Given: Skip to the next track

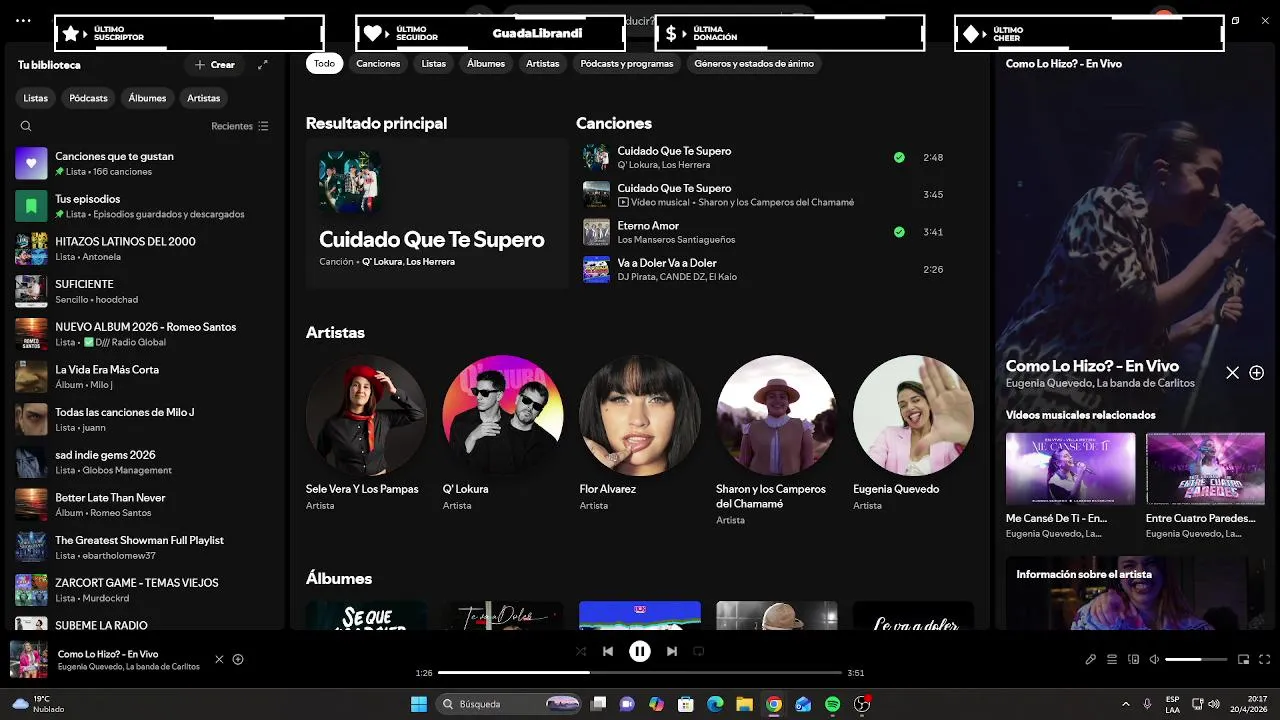Looking at the screenshot, I should [x=672, y=651].
